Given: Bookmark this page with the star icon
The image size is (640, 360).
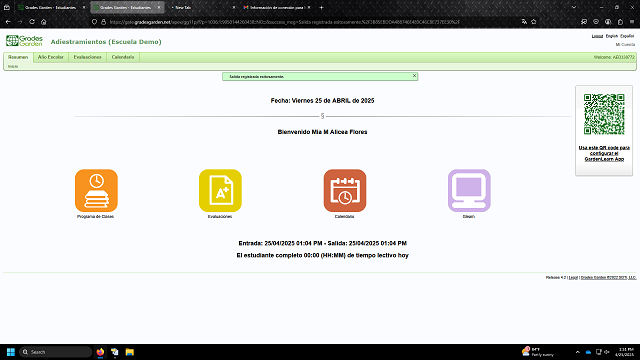Looking at the screenshot, I should click(x=533, y=22).
